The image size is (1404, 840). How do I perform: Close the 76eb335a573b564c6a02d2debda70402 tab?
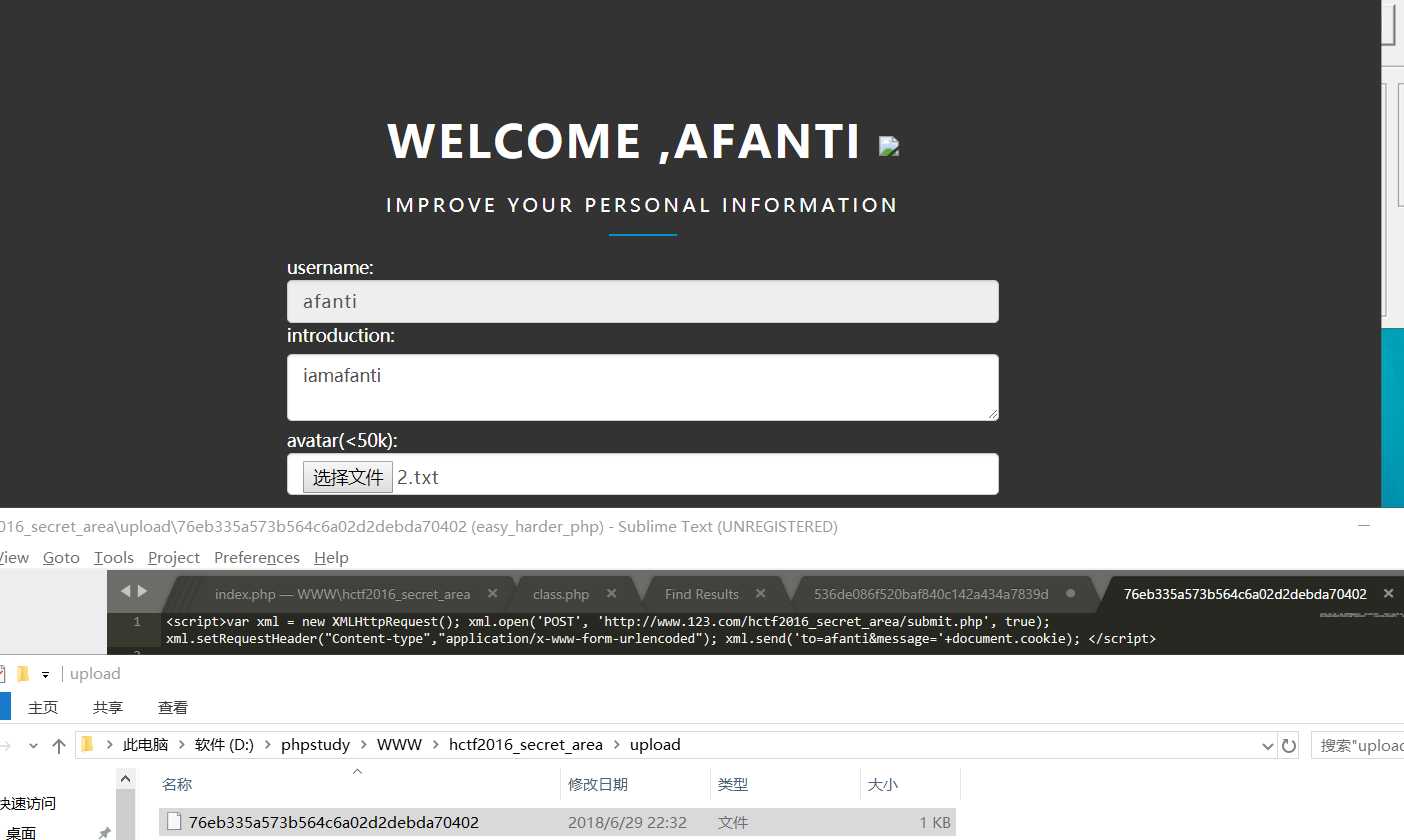click(1388, 594)
